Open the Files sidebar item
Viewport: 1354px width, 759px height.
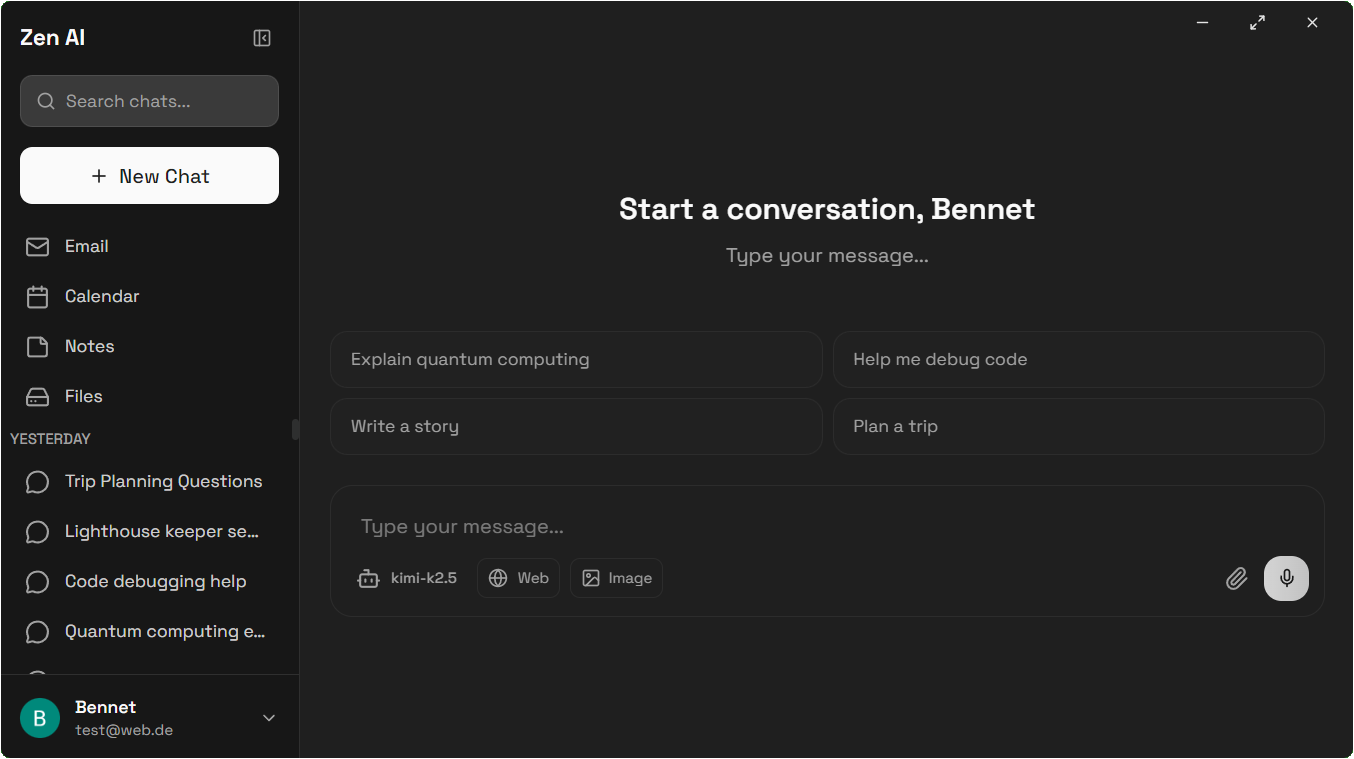click(150, 396)
